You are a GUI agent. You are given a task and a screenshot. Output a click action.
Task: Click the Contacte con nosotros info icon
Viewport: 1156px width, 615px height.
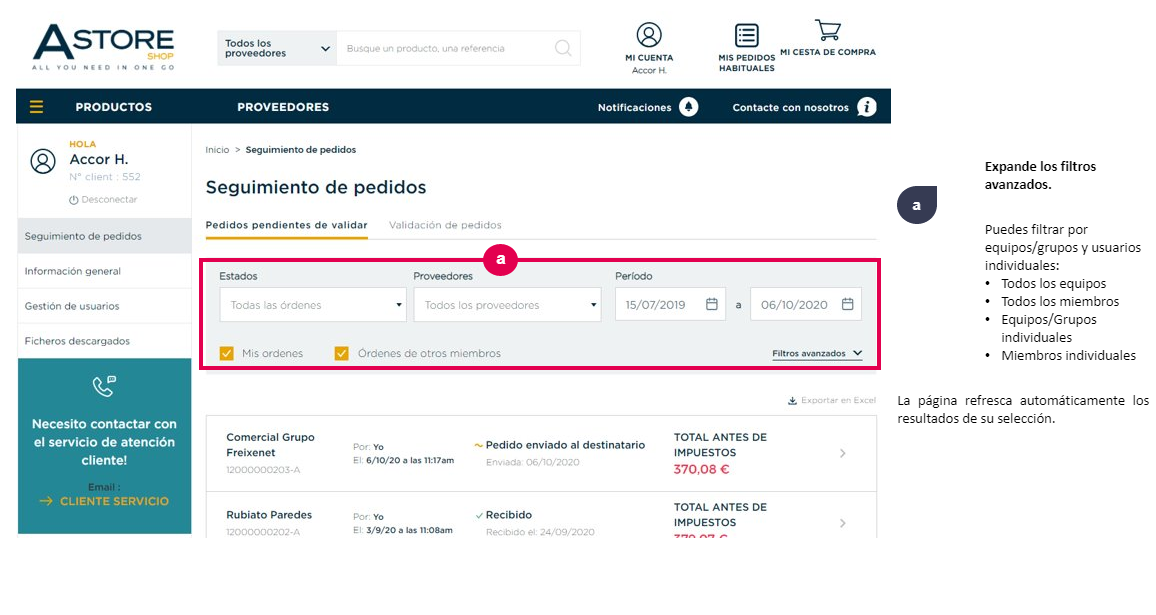tap(867, 107)
